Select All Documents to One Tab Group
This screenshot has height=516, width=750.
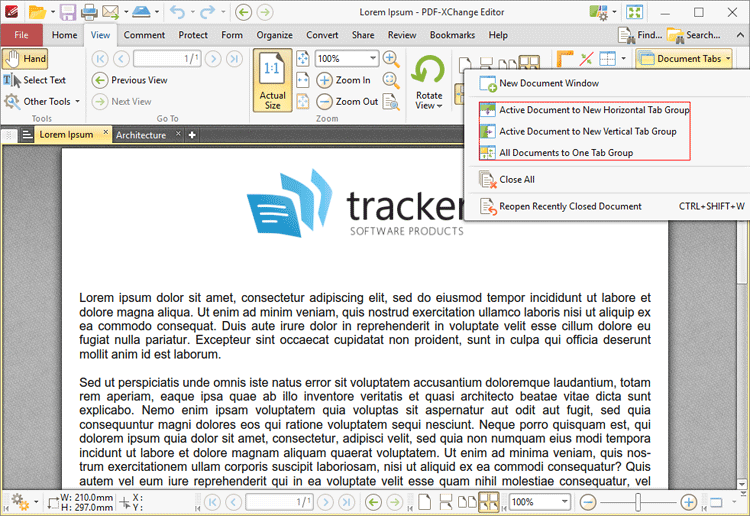[566, 153]
